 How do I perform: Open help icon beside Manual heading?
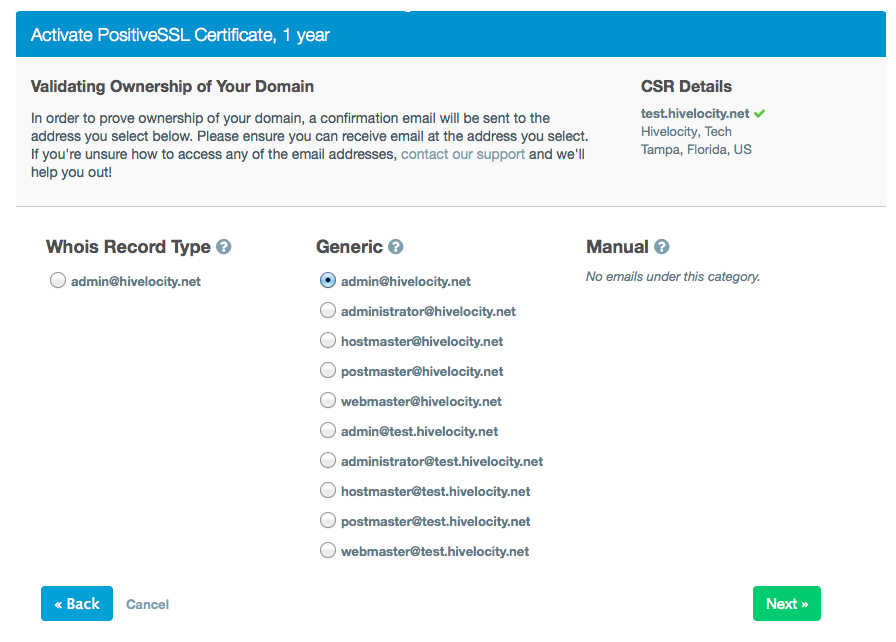pos(662,247)
